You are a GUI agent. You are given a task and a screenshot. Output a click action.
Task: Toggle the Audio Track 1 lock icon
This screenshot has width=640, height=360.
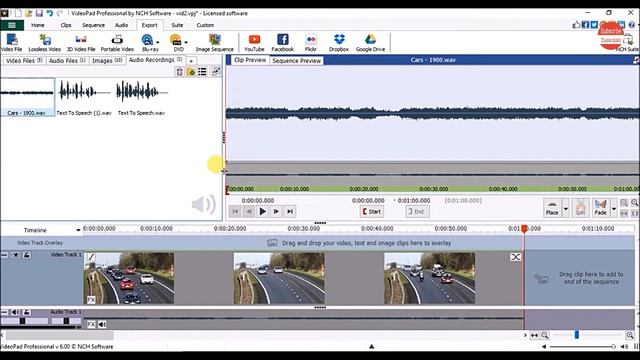[x=27, y=312]
